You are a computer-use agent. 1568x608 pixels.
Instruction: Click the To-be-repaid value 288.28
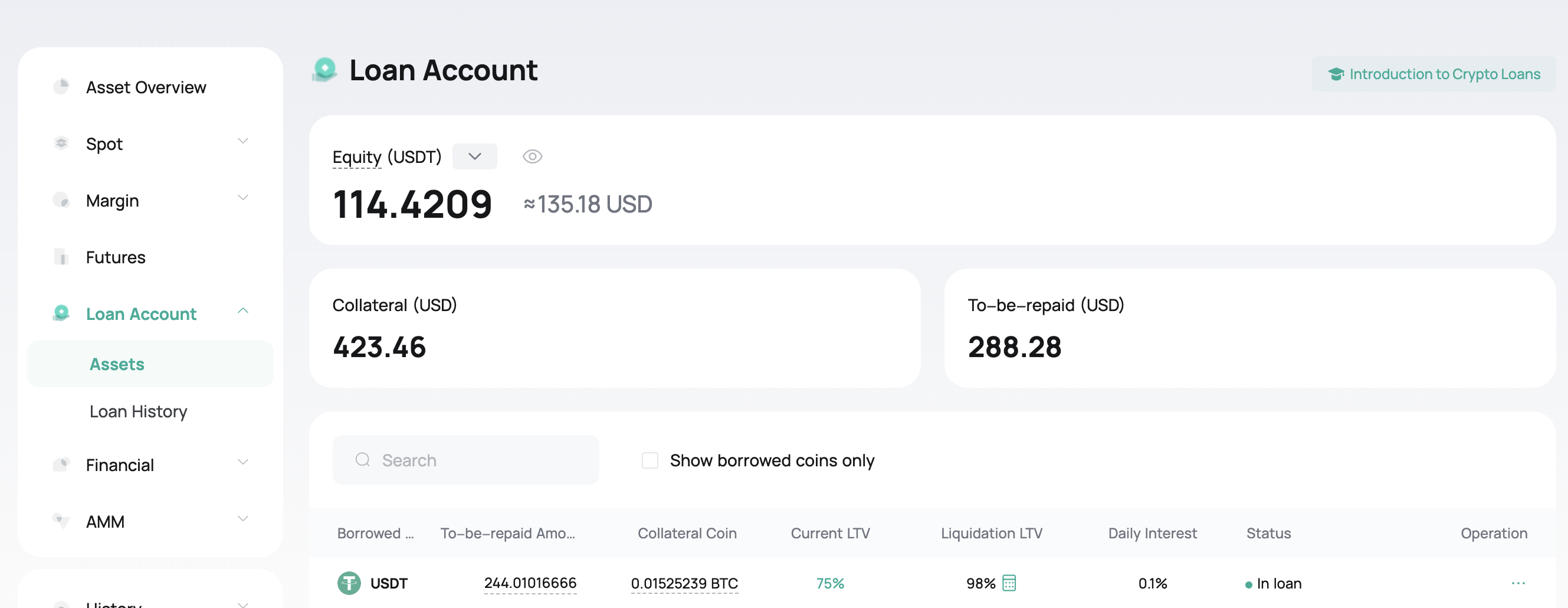[x=1014, y=347]
